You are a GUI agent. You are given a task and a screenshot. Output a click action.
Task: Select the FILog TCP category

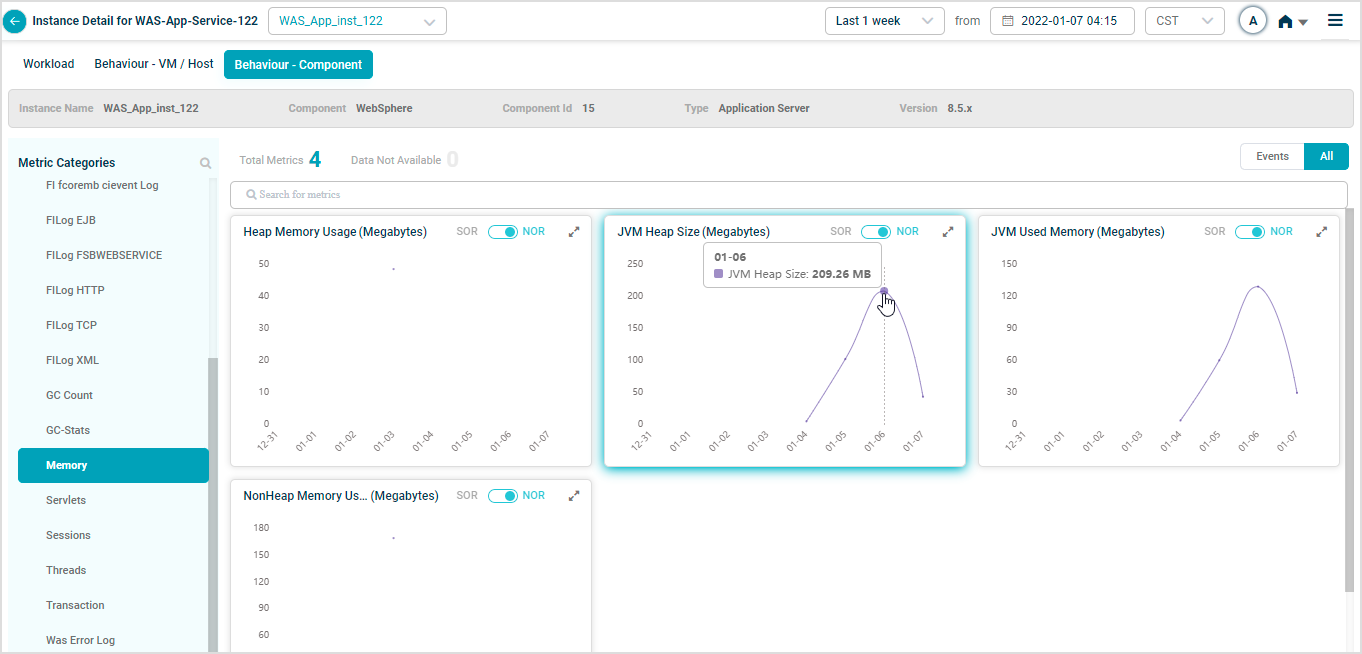click(x=71, y=325)
